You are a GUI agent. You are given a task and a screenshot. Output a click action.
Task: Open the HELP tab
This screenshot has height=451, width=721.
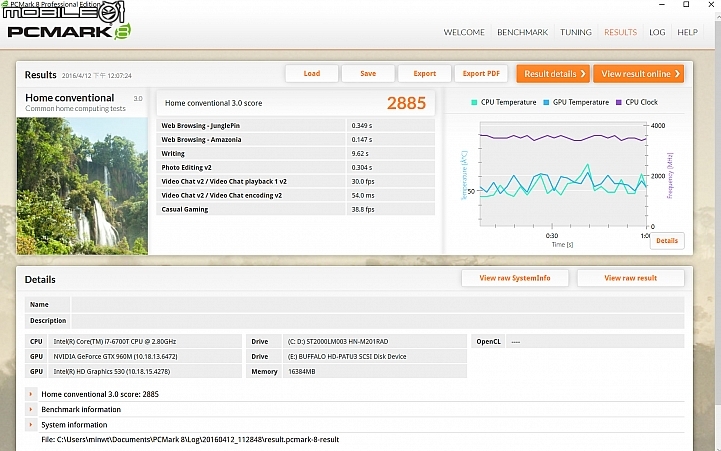coord(687,32)
